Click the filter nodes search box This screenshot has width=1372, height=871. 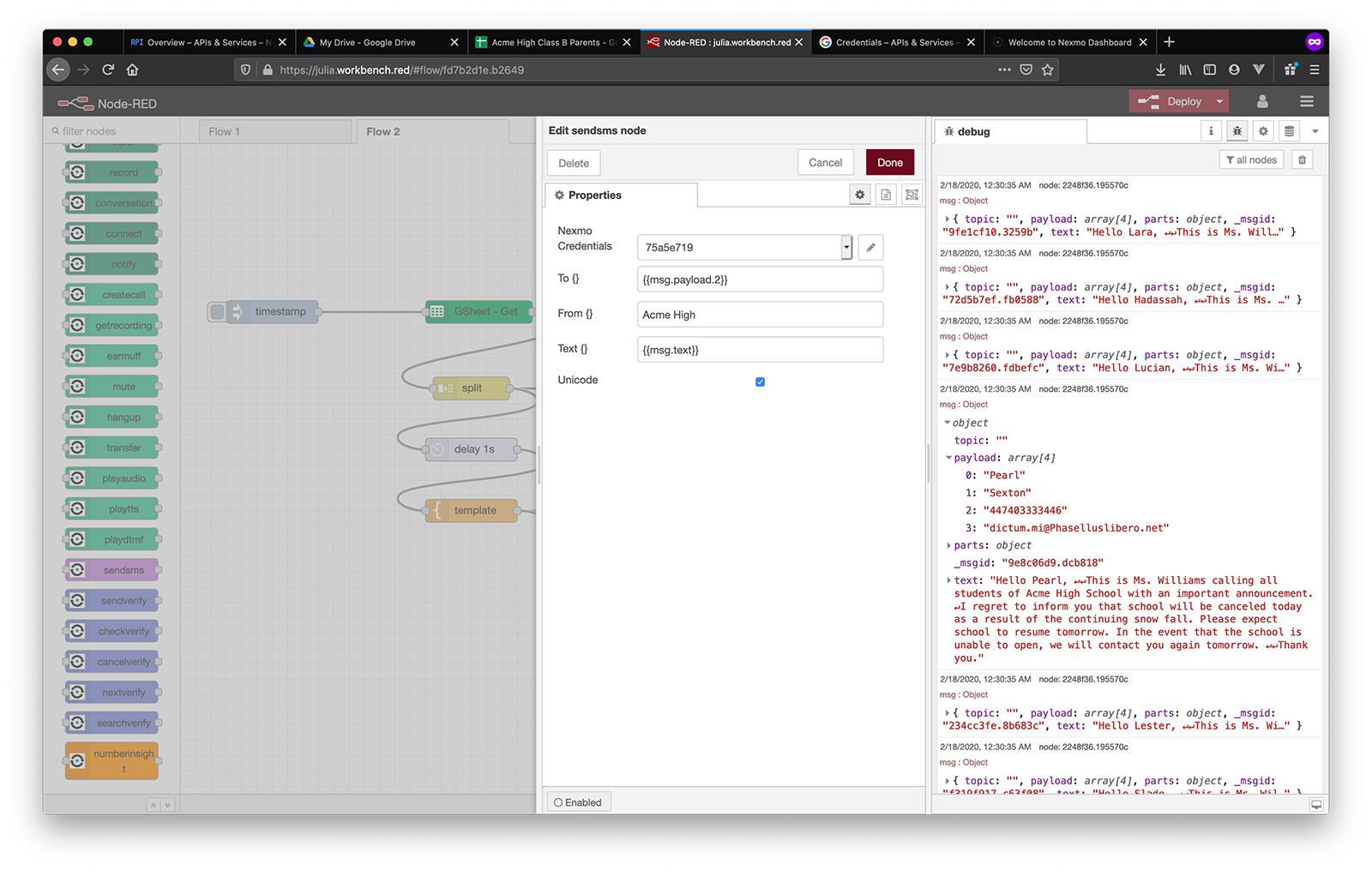(x=111, y=131)
